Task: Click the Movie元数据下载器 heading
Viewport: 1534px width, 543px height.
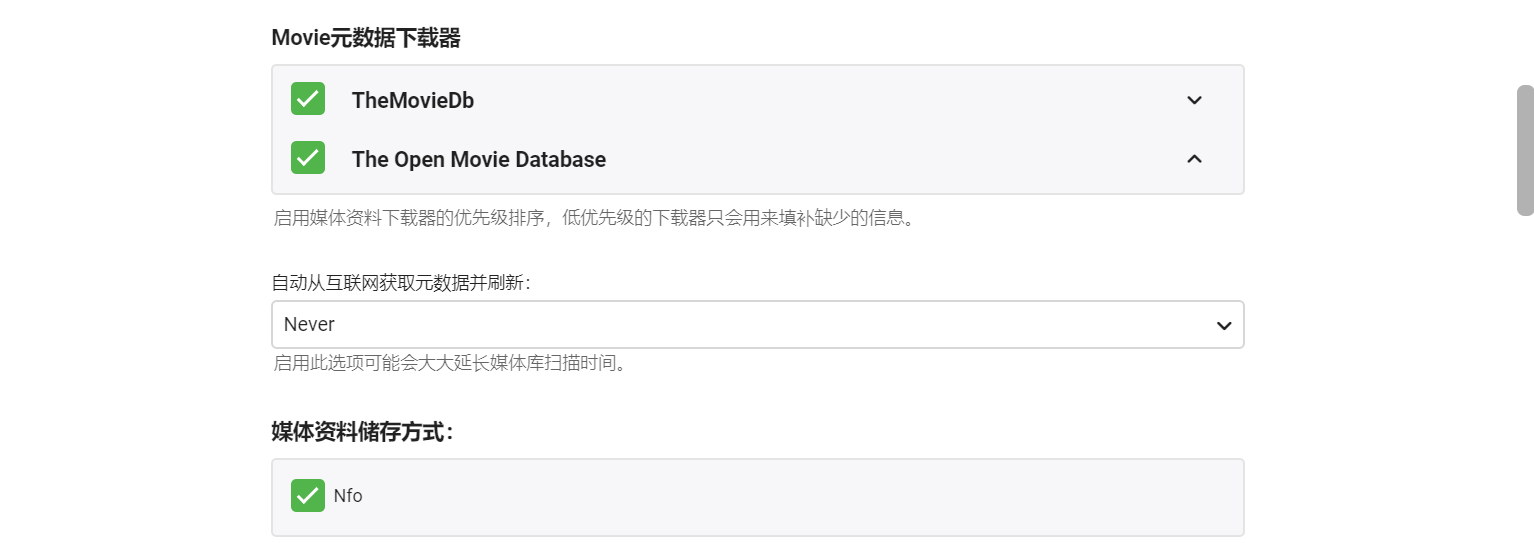Action: click(x=366, y=39)
